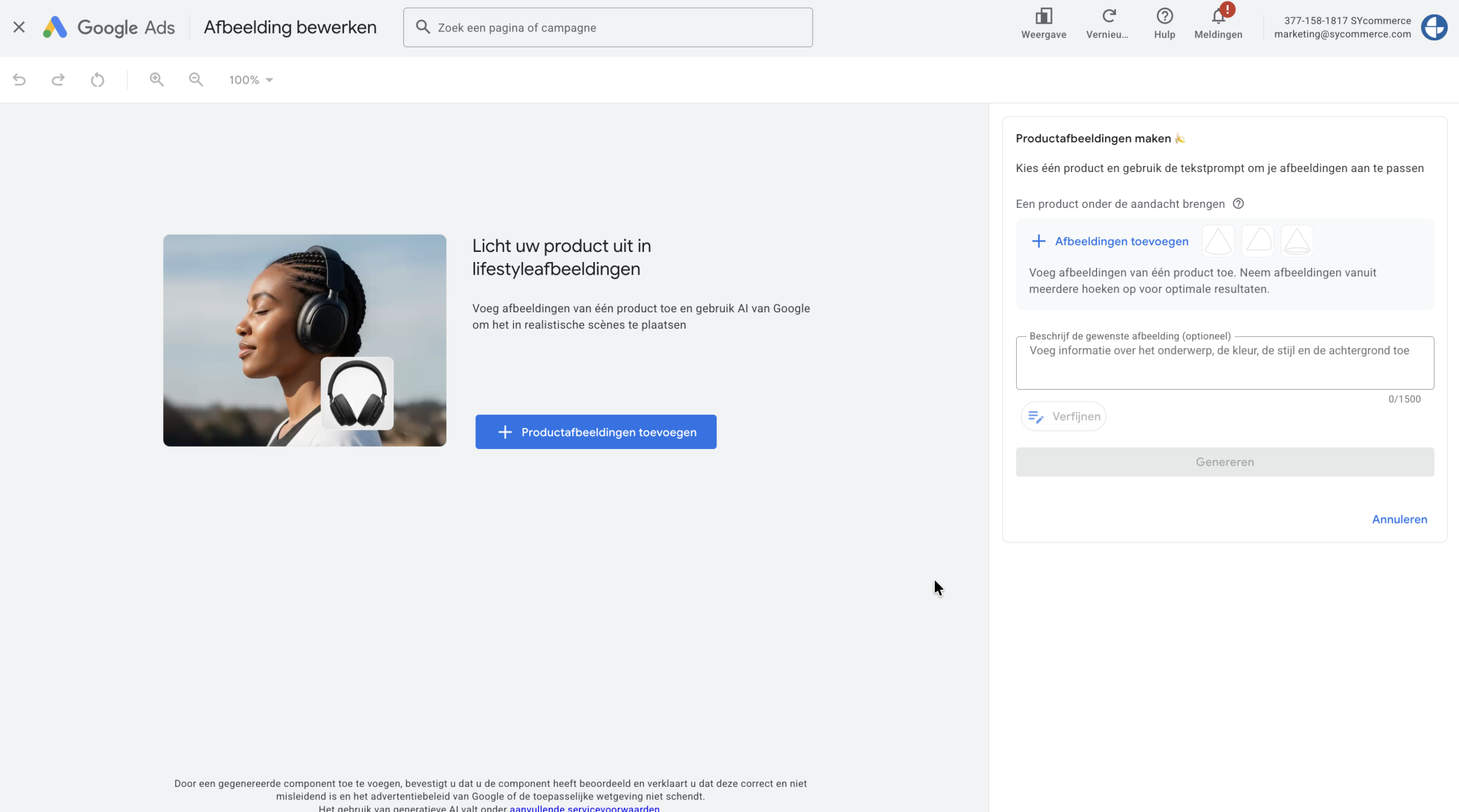Click the undo arrow icon
The width and height of the screenshot is (1459, 812).
19,80
